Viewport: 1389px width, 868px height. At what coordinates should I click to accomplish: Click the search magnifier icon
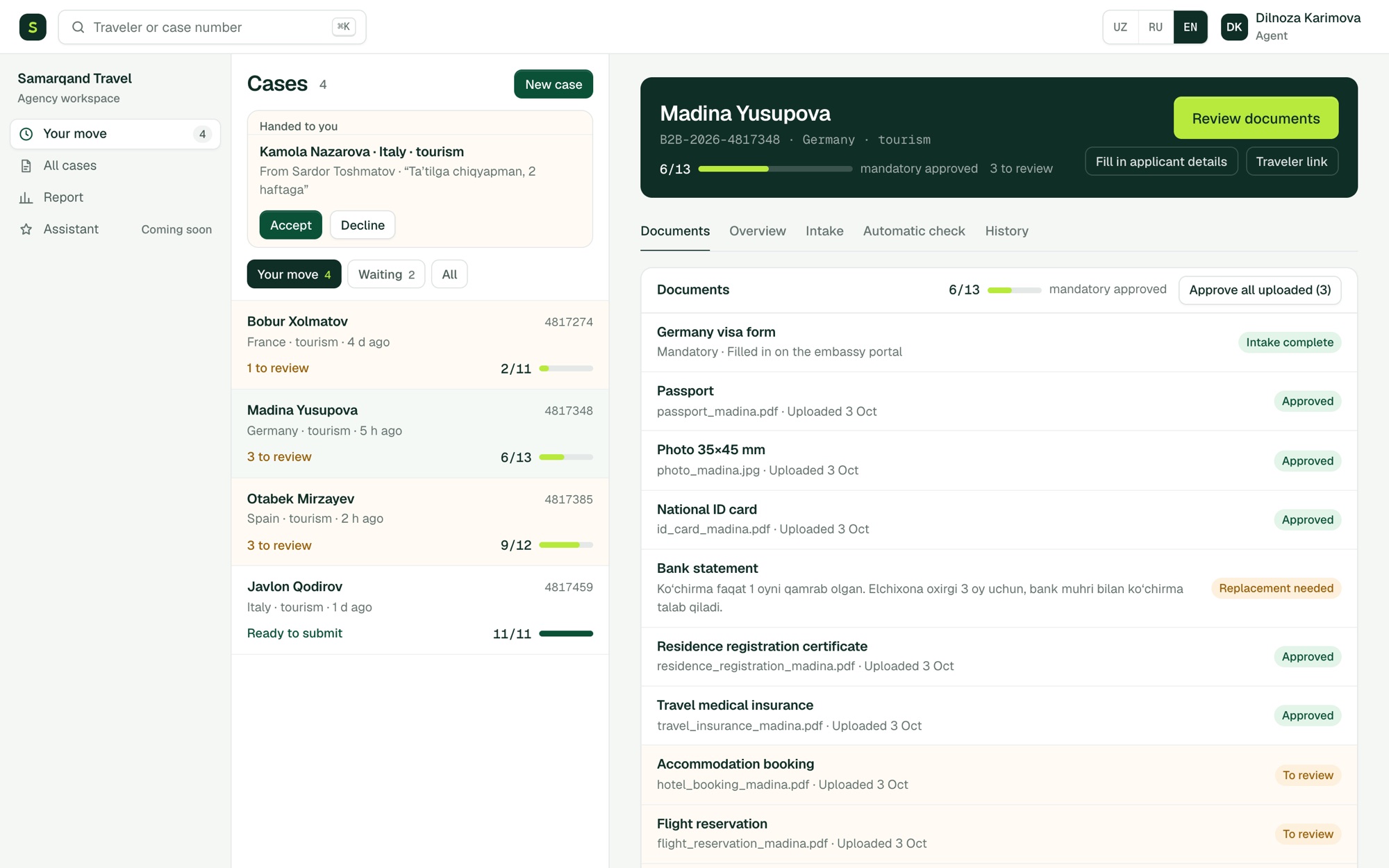[78, 27]
